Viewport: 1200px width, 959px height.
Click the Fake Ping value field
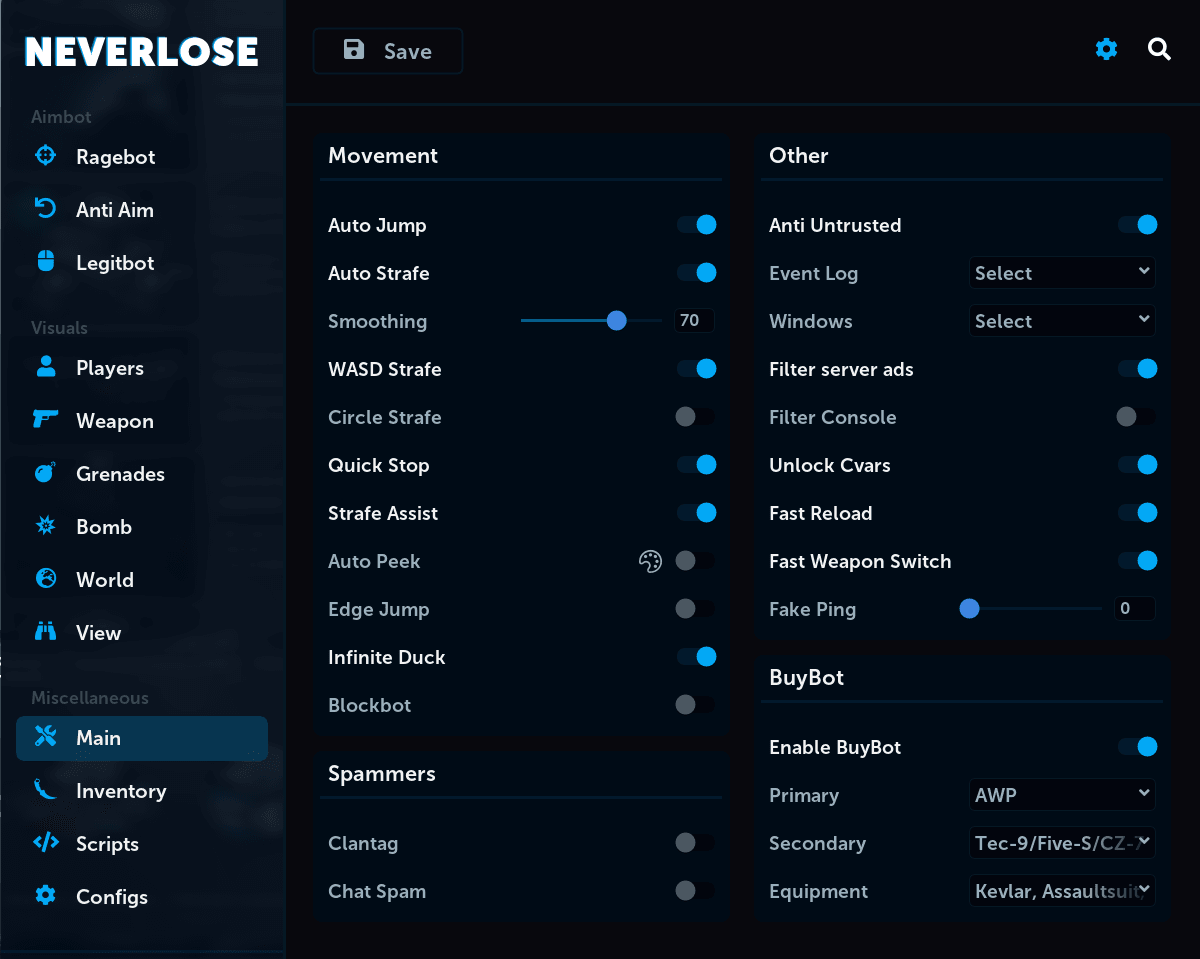[1135, 609]
